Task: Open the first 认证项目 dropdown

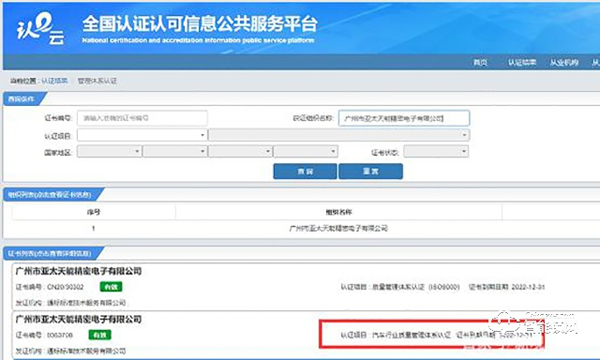Action: coord(142,135)
